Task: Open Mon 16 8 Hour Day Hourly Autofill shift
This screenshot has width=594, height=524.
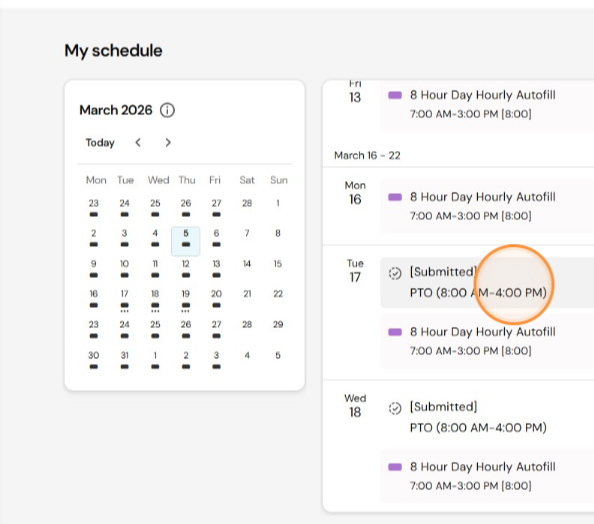Action: (487, 206)
